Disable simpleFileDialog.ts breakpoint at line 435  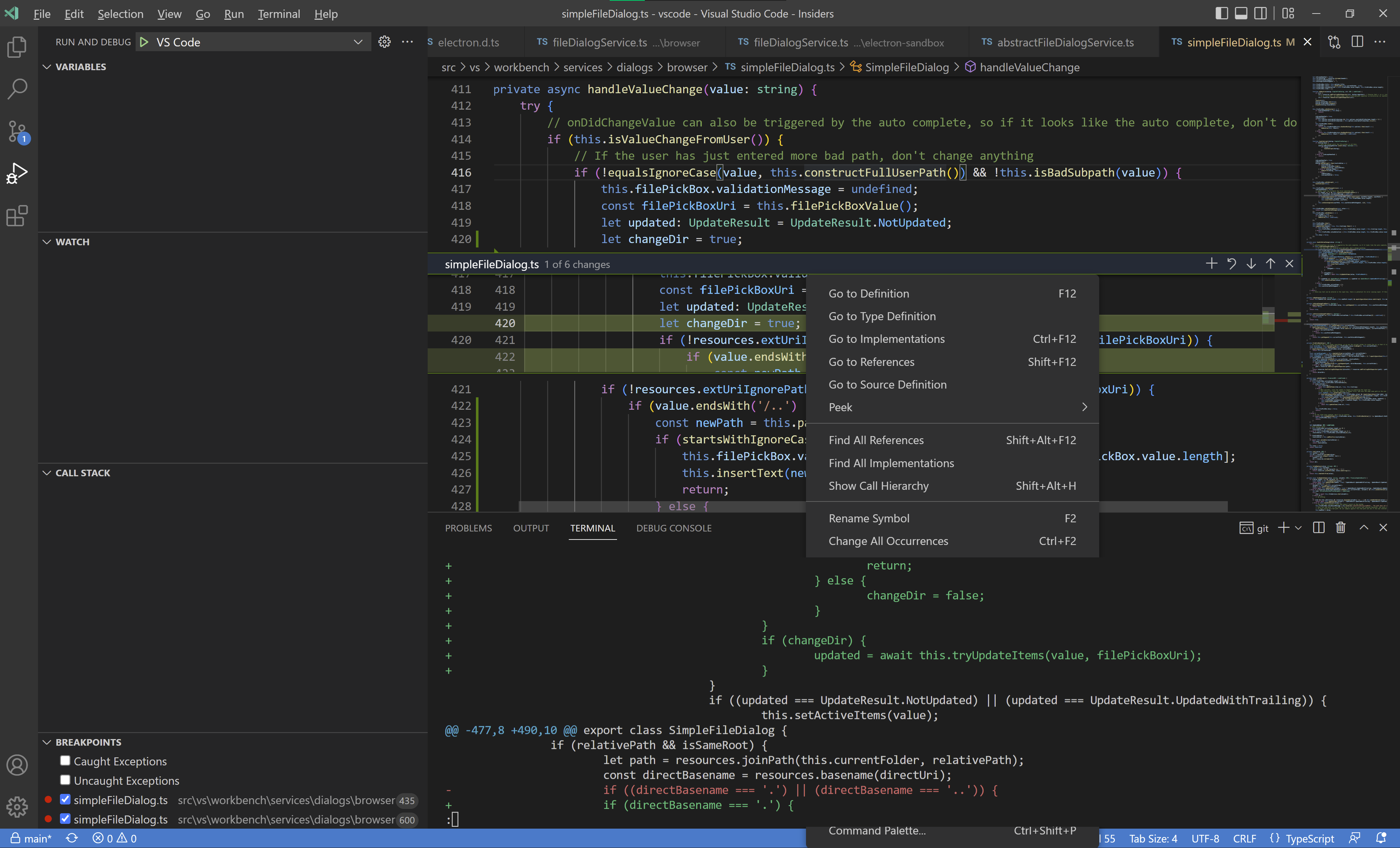[65, 799]
